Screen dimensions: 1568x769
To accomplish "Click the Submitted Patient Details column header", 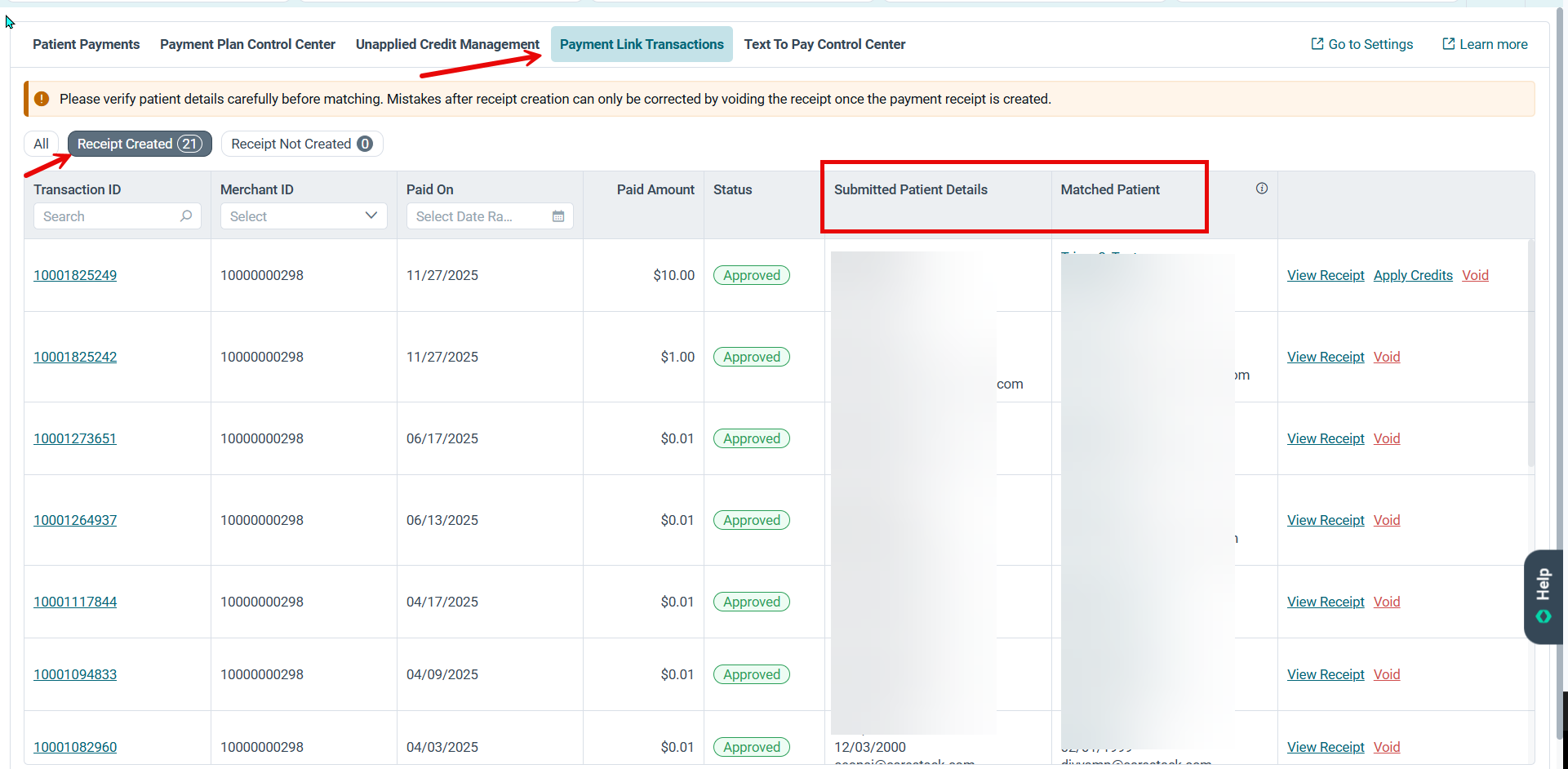I will coord(911,189).
